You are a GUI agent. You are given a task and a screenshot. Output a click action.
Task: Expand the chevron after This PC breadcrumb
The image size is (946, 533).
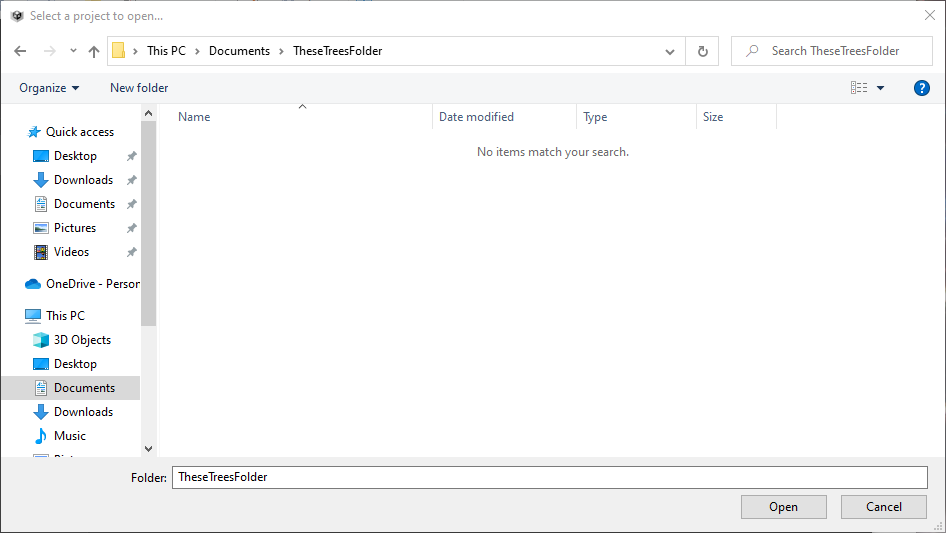click(197, 51)
